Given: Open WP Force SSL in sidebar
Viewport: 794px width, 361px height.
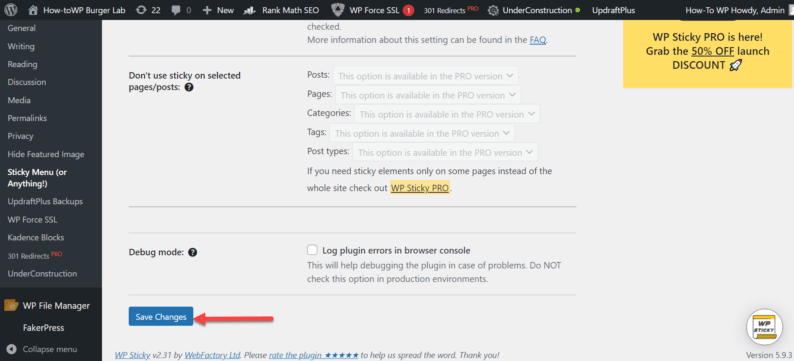Looking at the screenshot, I should (32, 220).
